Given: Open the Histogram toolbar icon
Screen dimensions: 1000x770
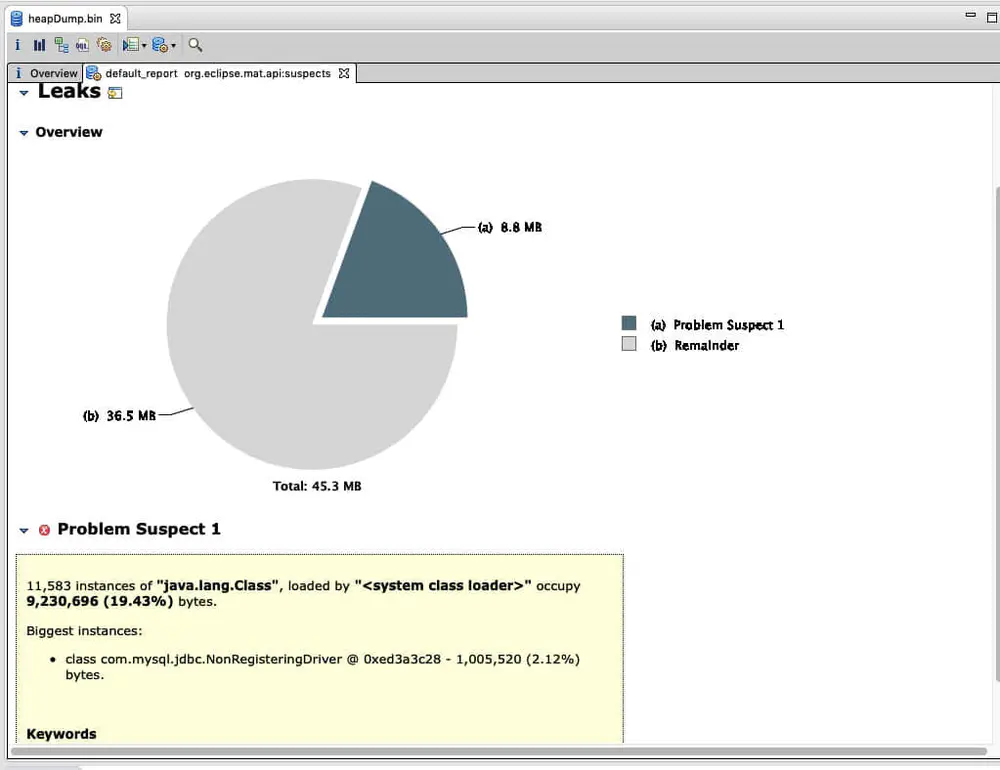Looking at the screenshot, I should (40, 45).
